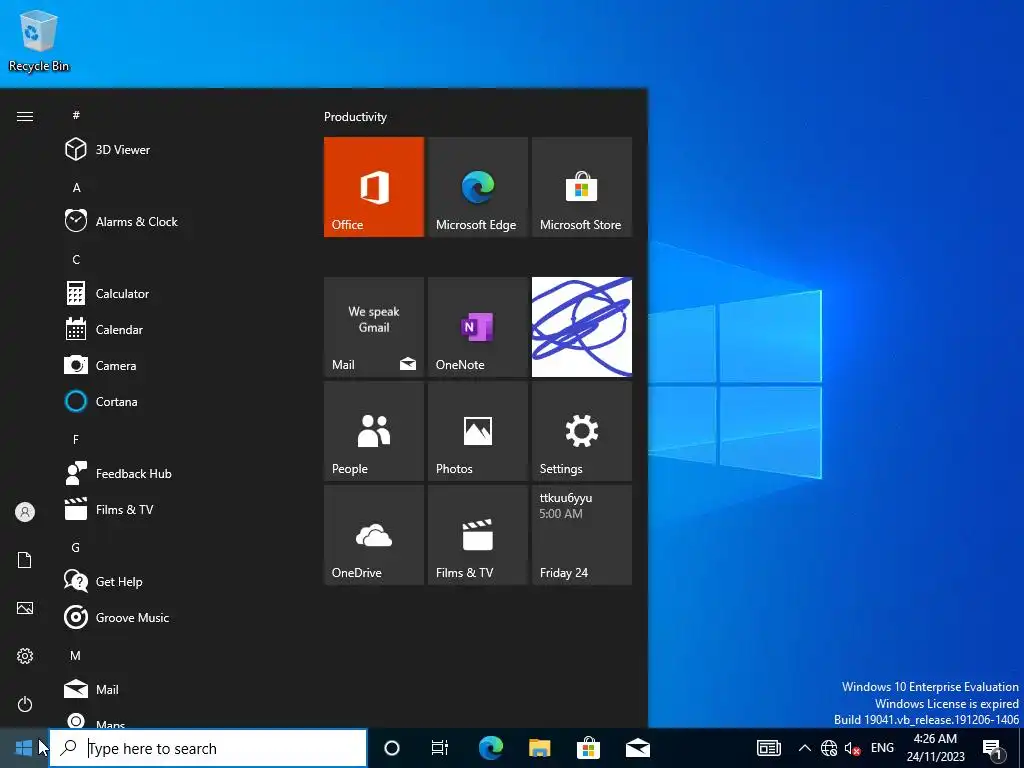Open the Films & TV tile

point(477,535)
